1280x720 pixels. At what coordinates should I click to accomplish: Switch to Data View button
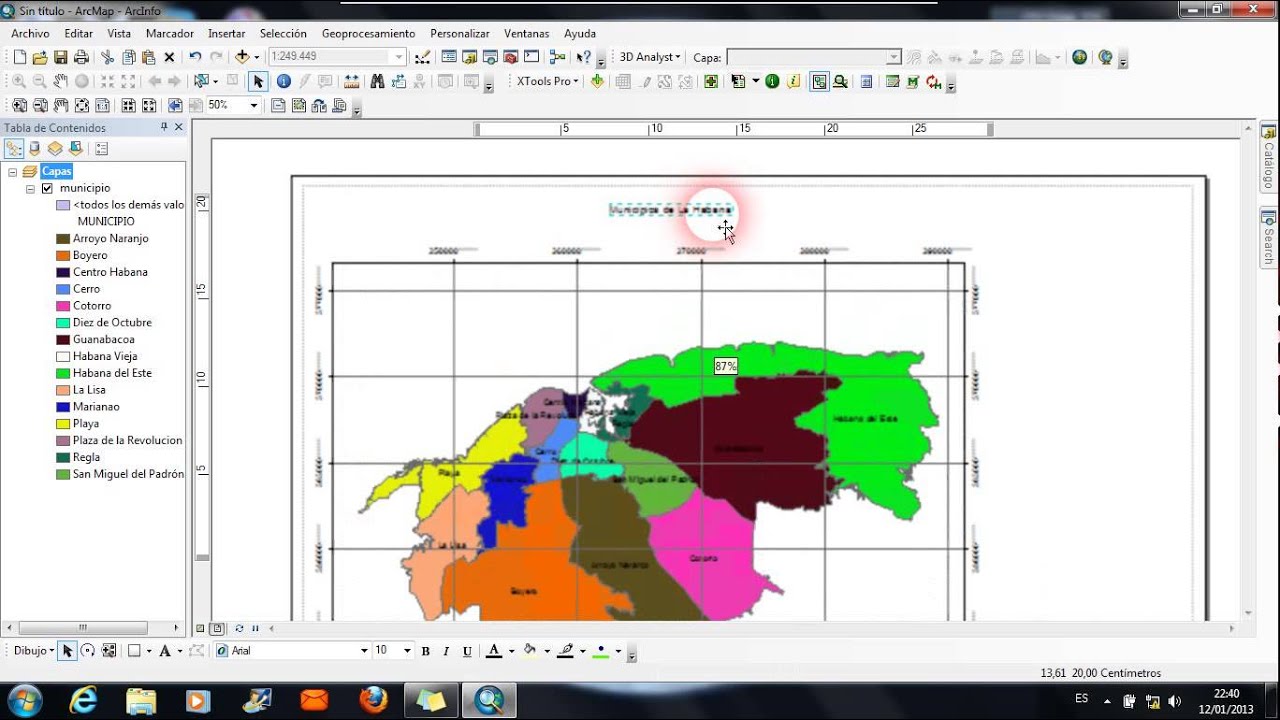[201, 628]
